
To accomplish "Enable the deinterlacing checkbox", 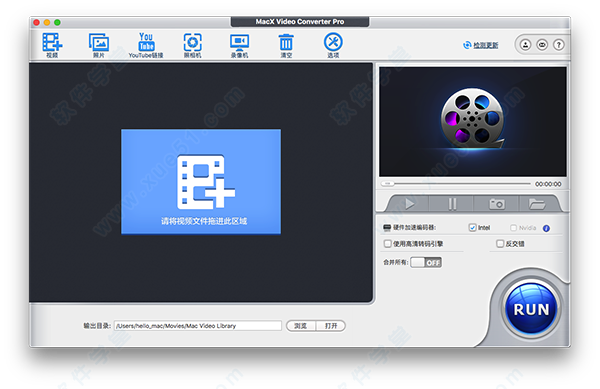I will tap(500, 244).
